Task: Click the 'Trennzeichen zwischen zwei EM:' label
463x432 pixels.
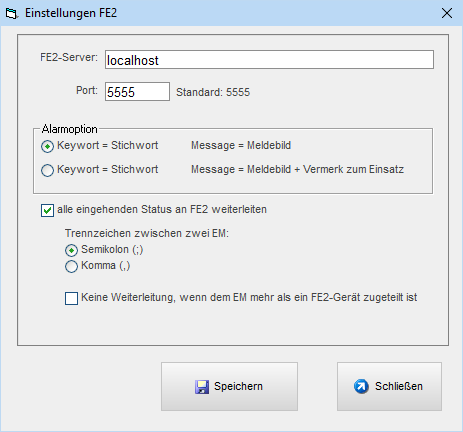Action: tap(147, 233)
